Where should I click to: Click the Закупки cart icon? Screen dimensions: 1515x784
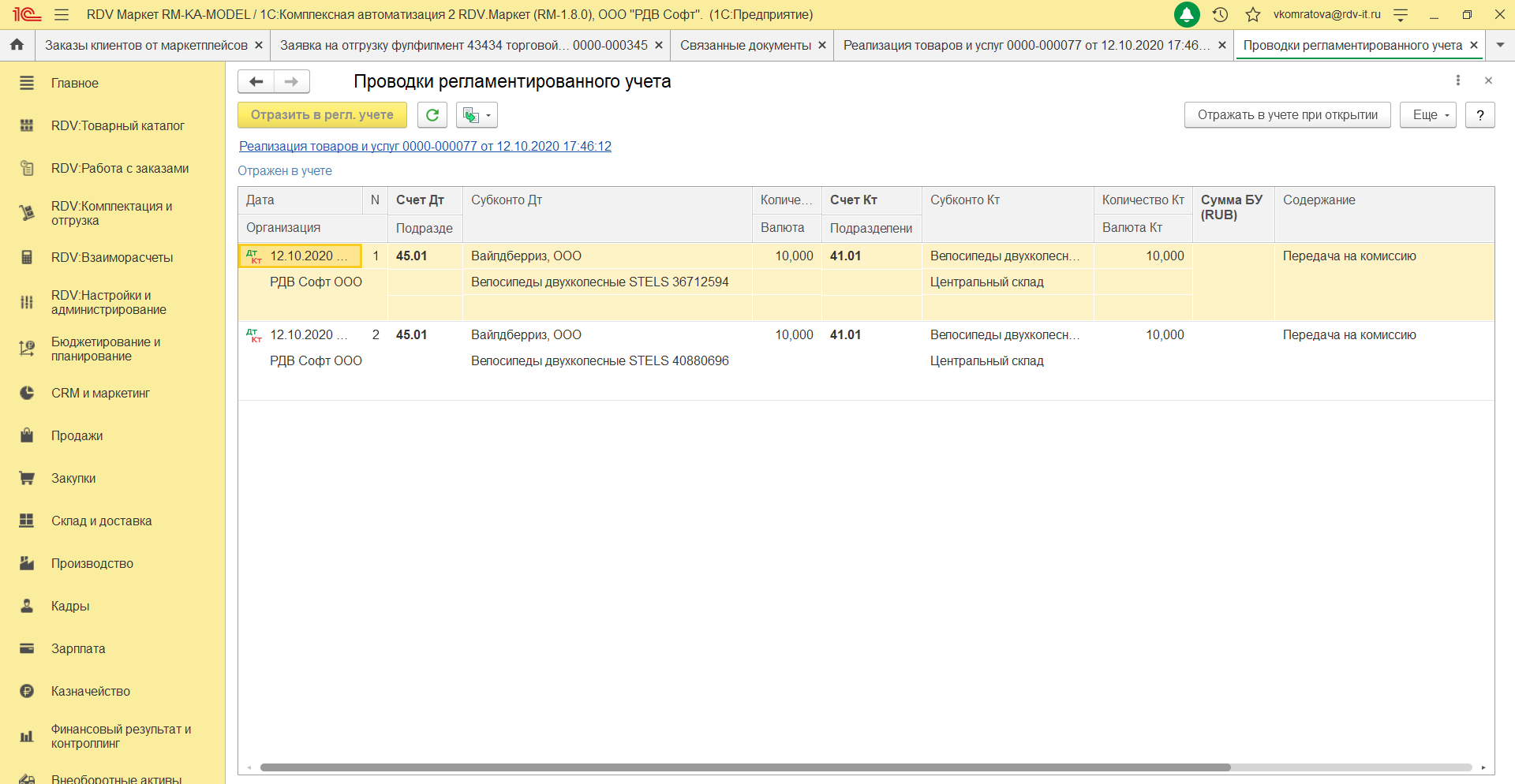27,478
